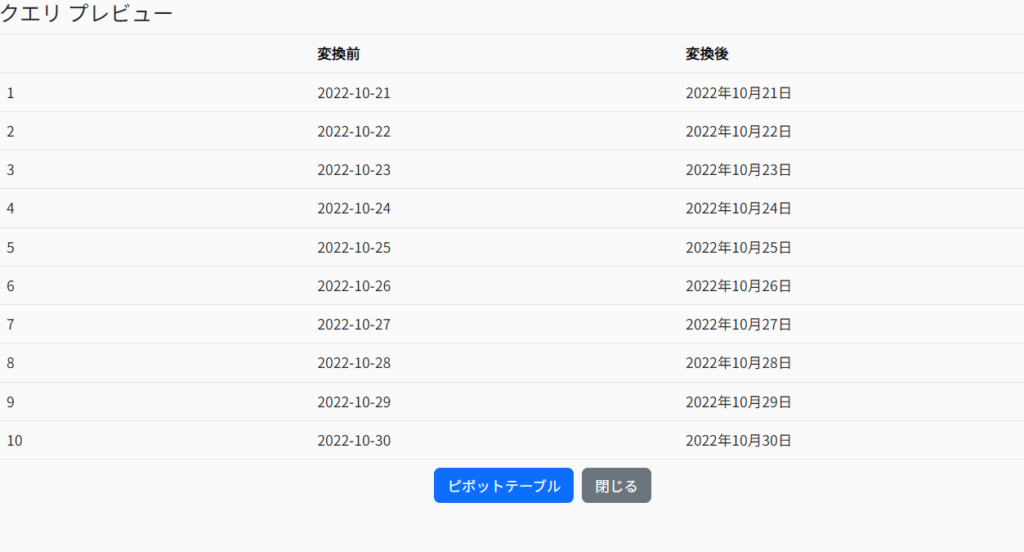Click the converted date 2022年10月30日
The height and width of the screenshot is (552, 1024).
click(738, 440)
